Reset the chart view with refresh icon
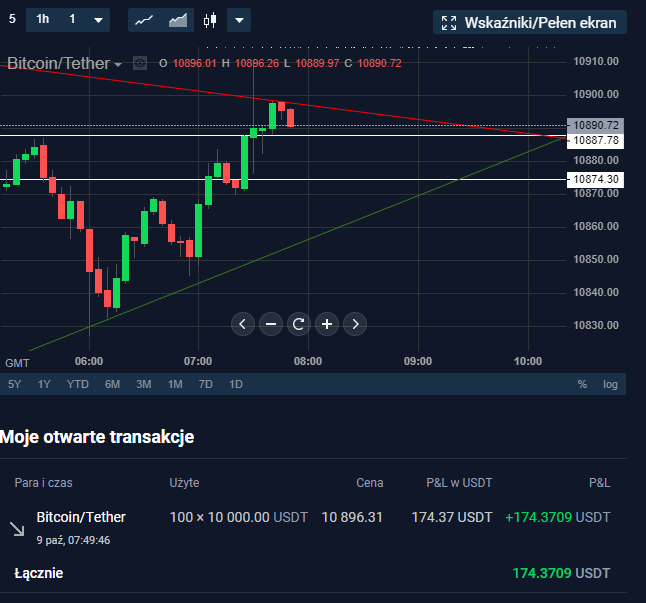The image size is (646, 603). [299, 324]
